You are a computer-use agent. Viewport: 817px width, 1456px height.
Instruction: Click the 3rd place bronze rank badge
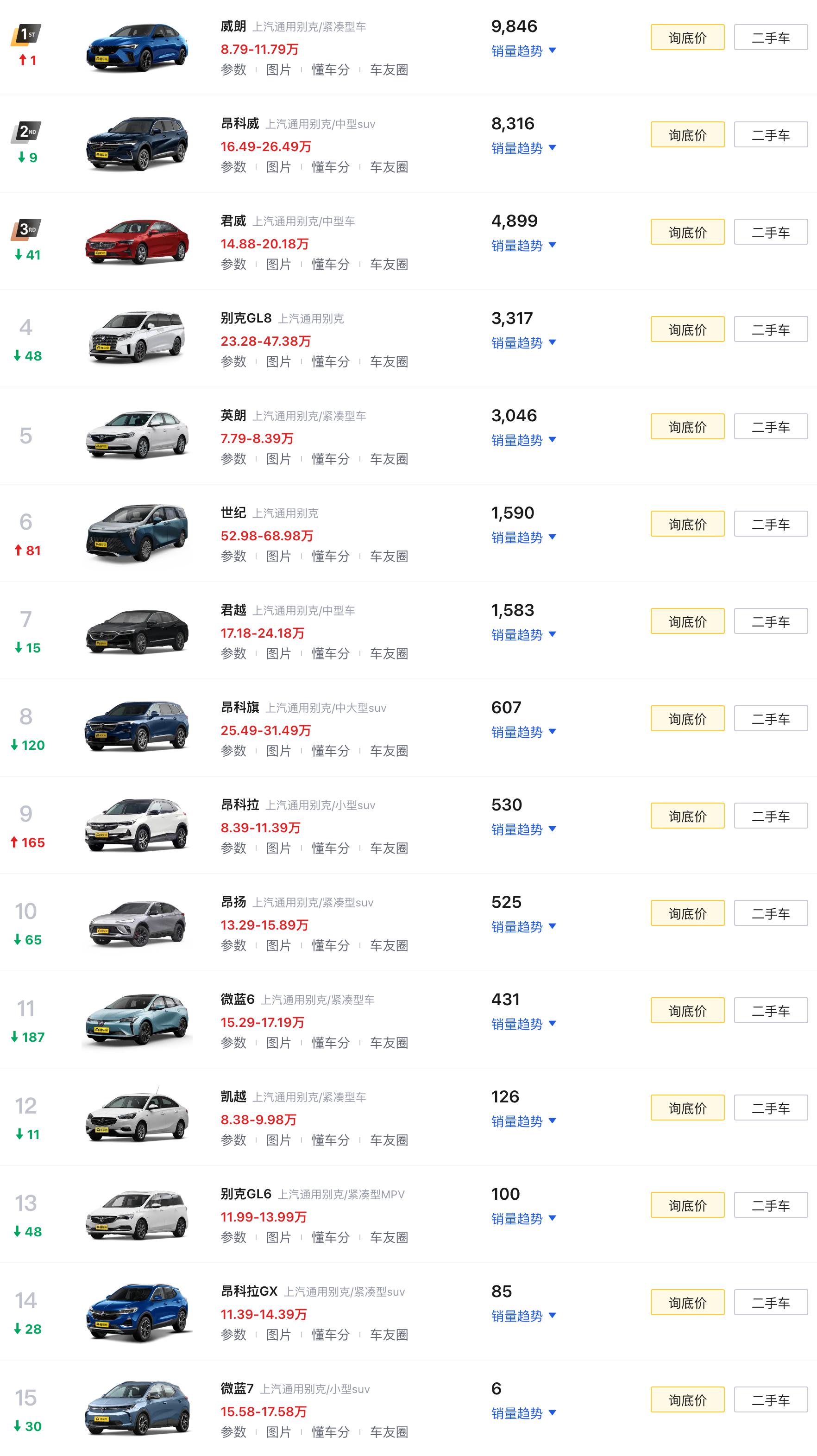(26, 229)
